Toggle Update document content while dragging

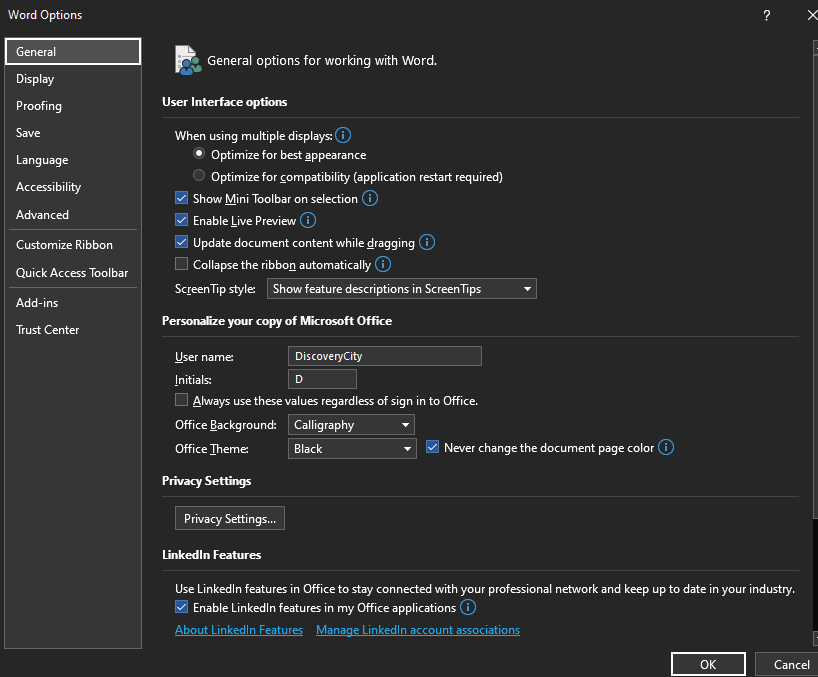coord(182,242)
